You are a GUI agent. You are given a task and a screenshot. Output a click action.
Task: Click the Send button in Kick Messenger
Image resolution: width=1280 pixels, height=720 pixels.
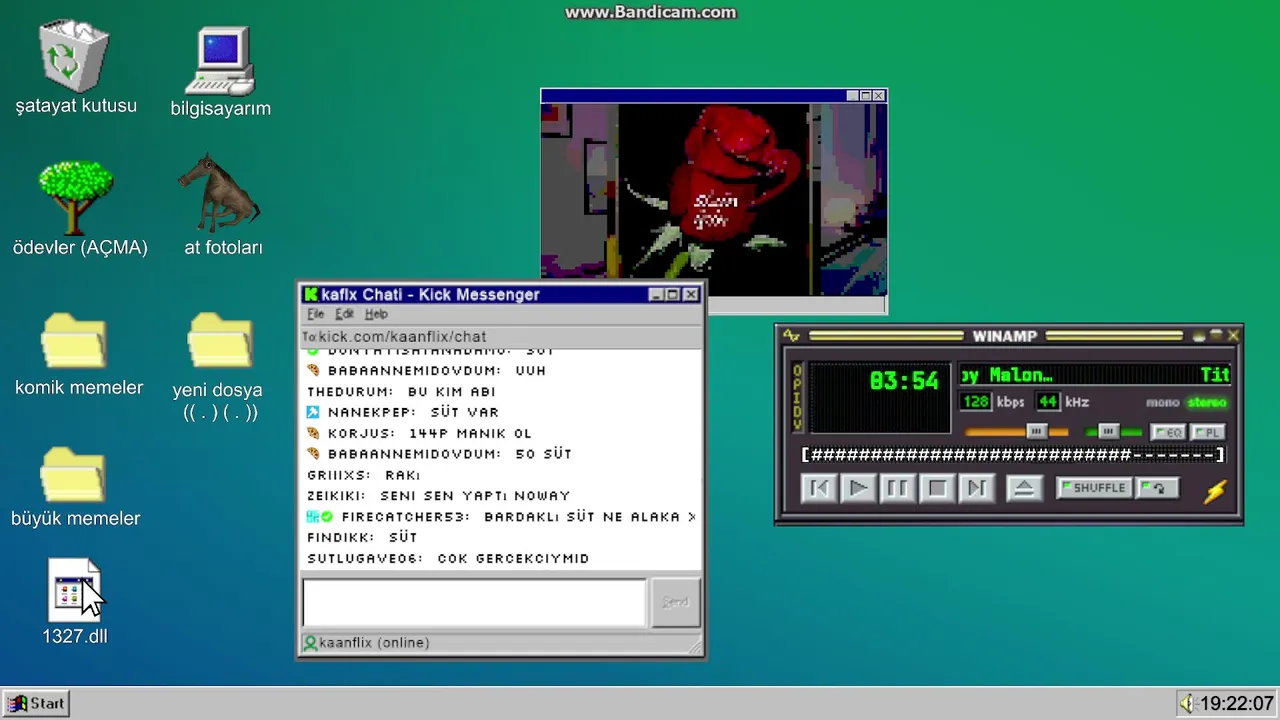click(x=675, y=602)
